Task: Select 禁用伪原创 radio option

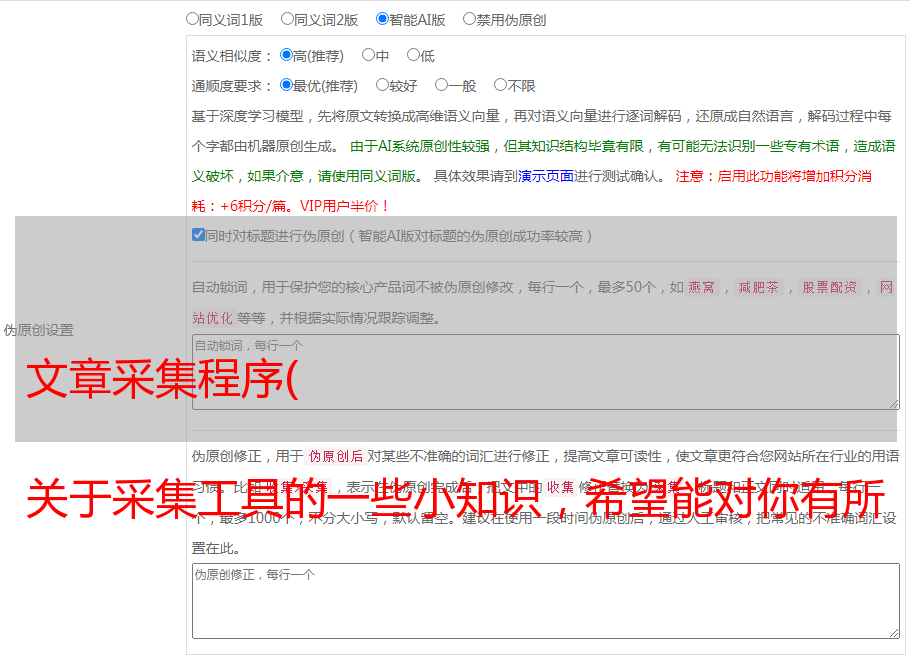Action: [x=469, y=19]
